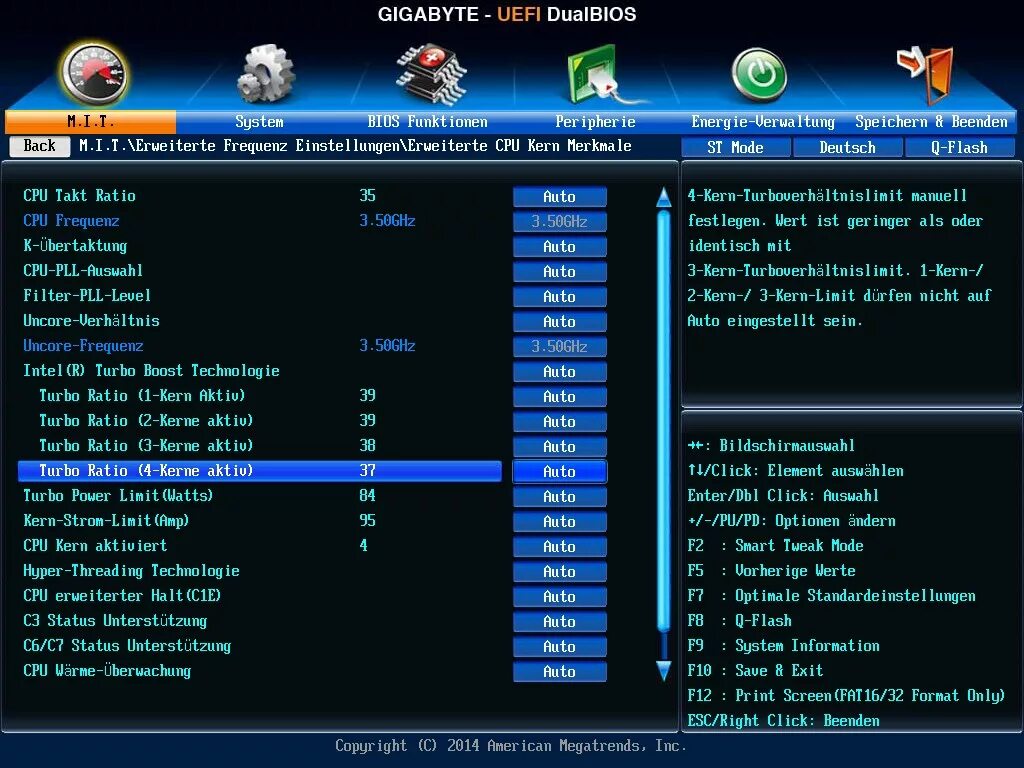Click the Energie-Verwaltung power icon
Screen dimensions: 1024x768
759,75
